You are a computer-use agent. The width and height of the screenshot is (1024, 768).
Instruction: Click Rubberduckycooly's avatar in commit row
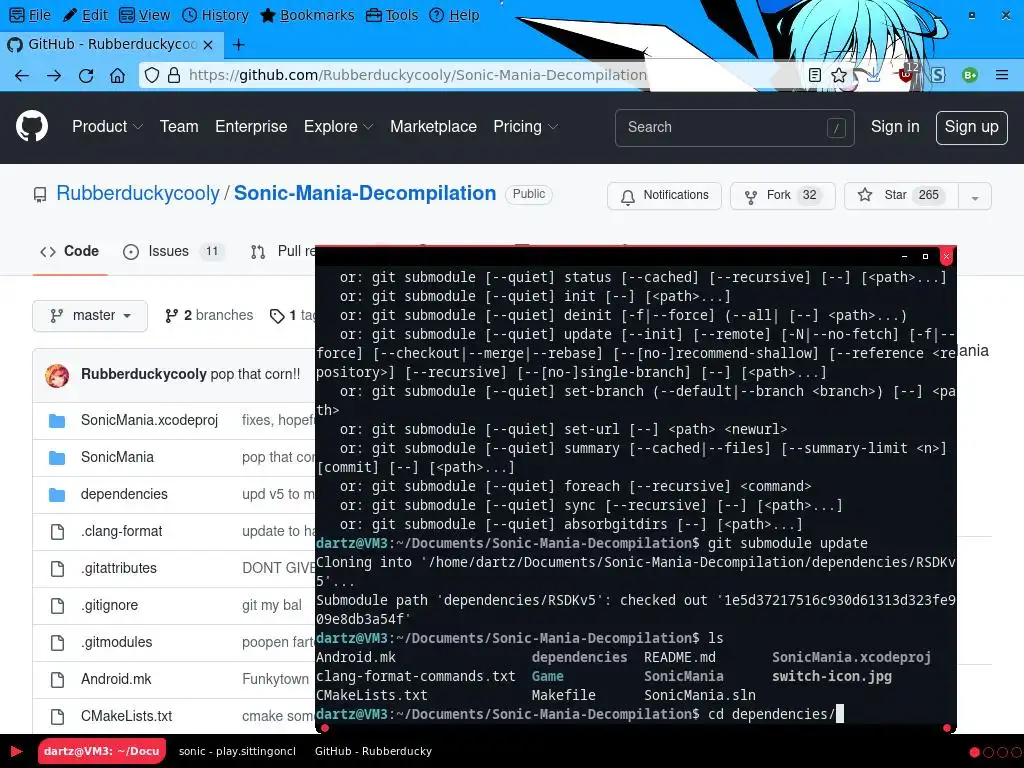coord(57,375)
